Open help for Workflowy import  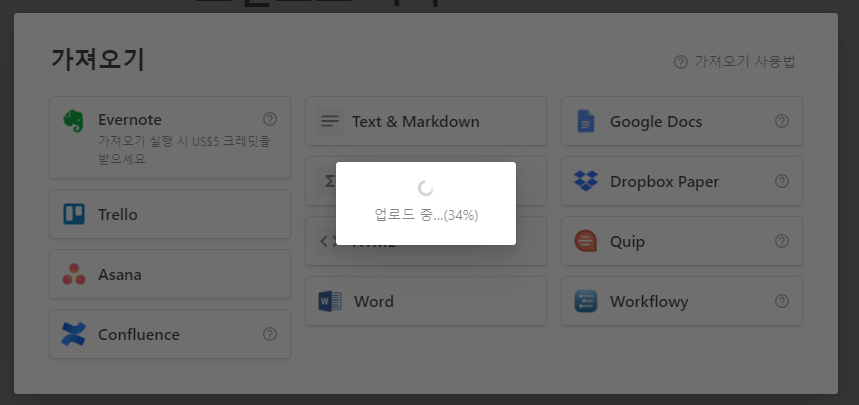point(782,301)
